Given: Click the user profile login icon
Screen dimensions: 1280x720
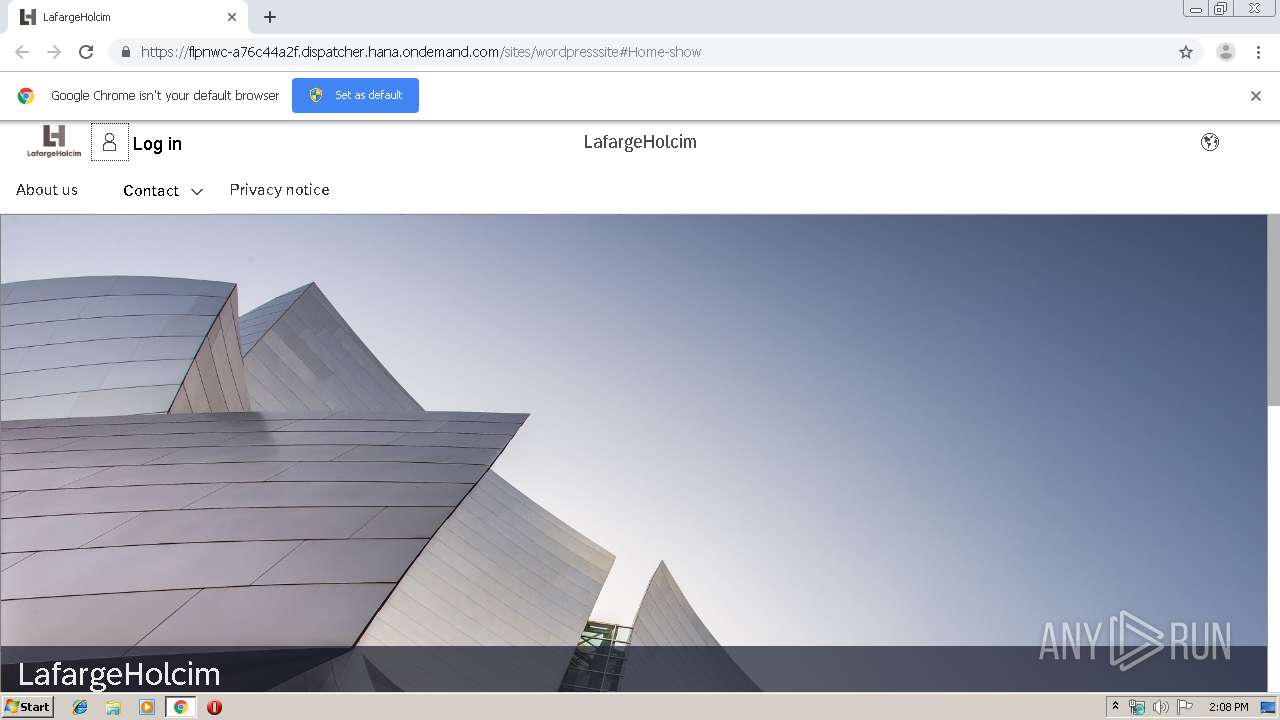Looking at the screenshot, I should (x=110, y=142).
